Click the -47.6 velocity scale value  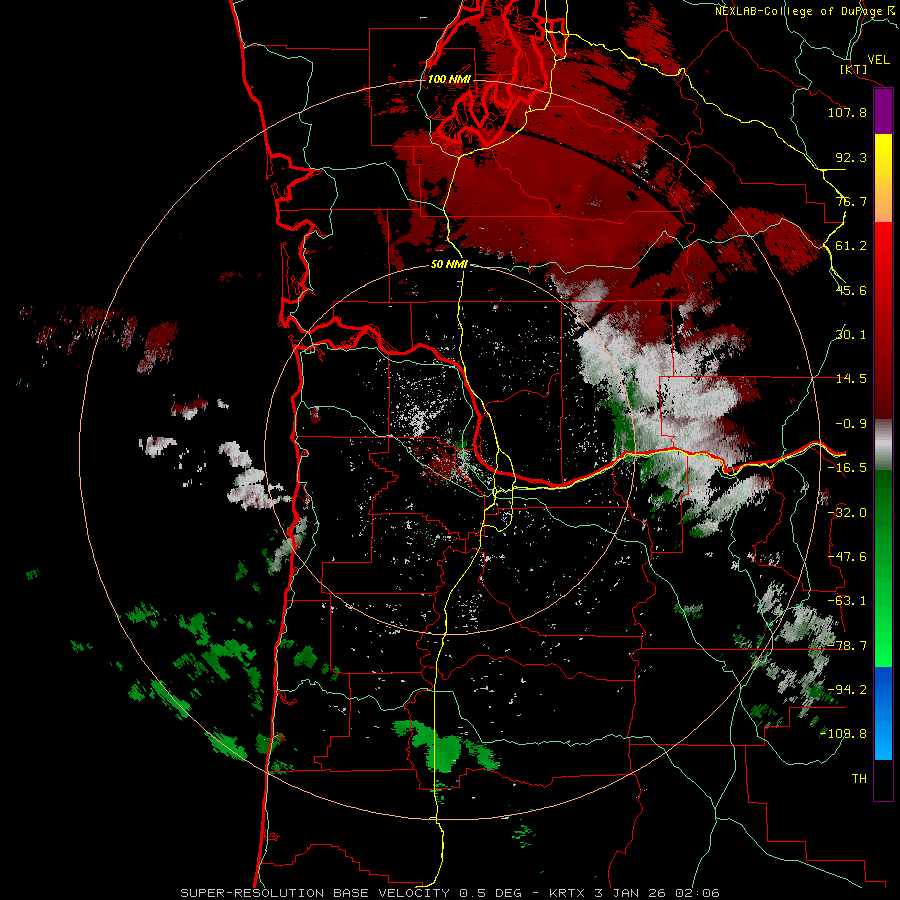pos(847,557)
